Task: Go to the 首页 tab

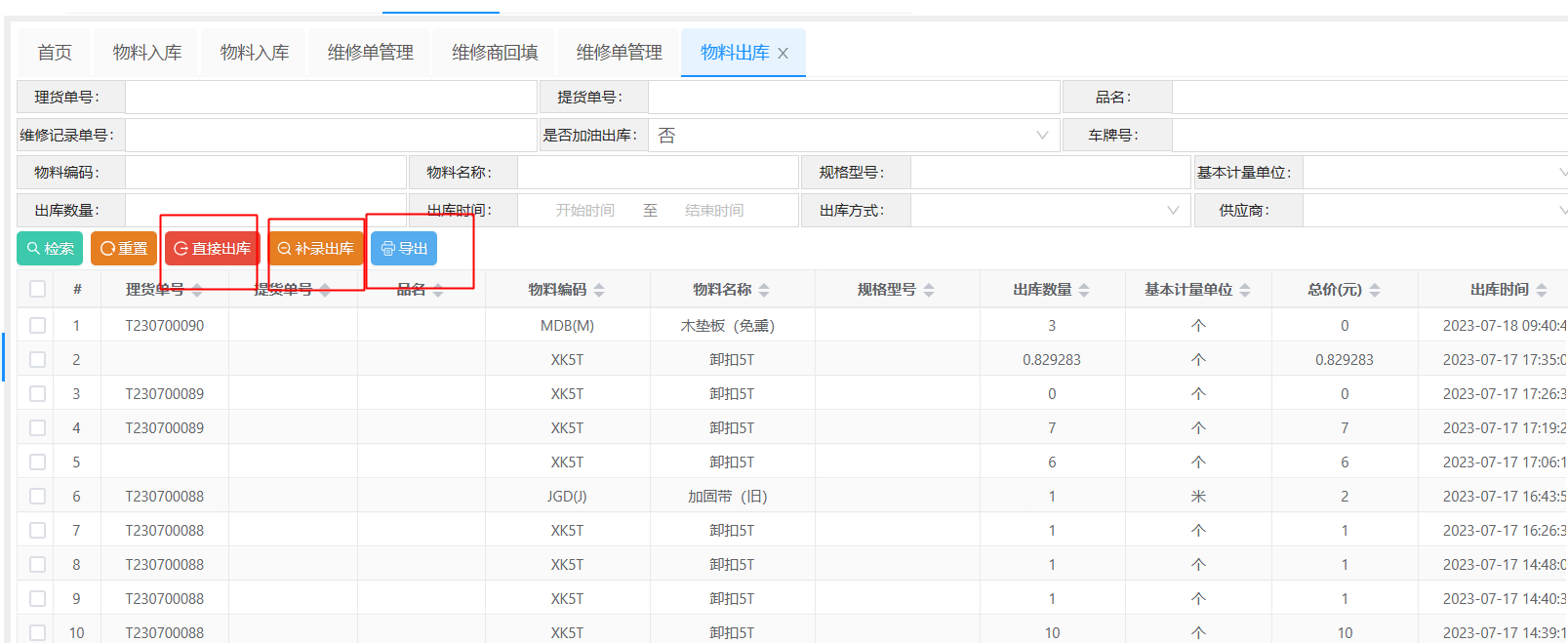Action: [x=55, y=53]
